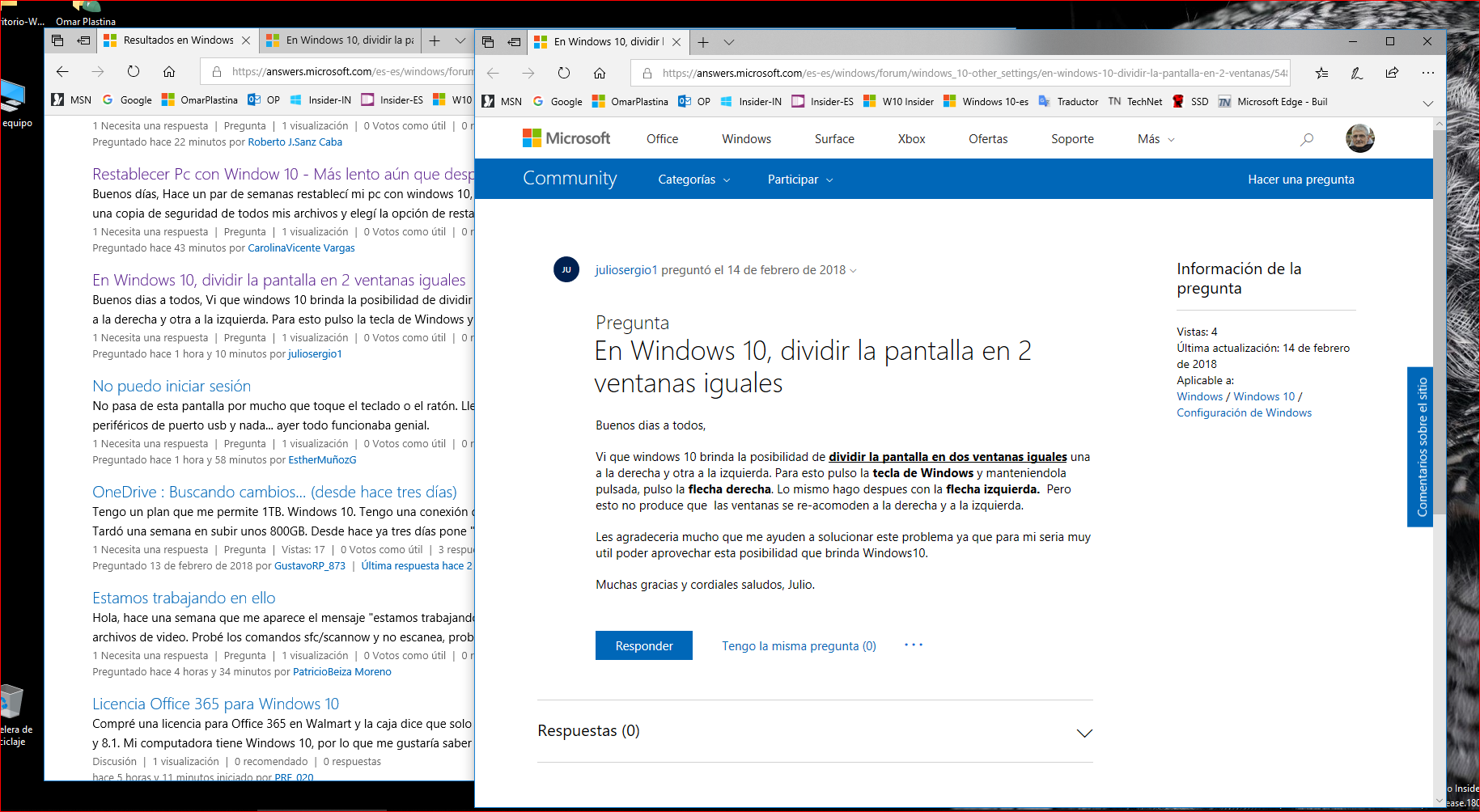Viewport: 1480px width, 812px height.
Task: Open the Windows 10 link under Aplicable a
Action: pyautogui.click(x=1264, y=396)
